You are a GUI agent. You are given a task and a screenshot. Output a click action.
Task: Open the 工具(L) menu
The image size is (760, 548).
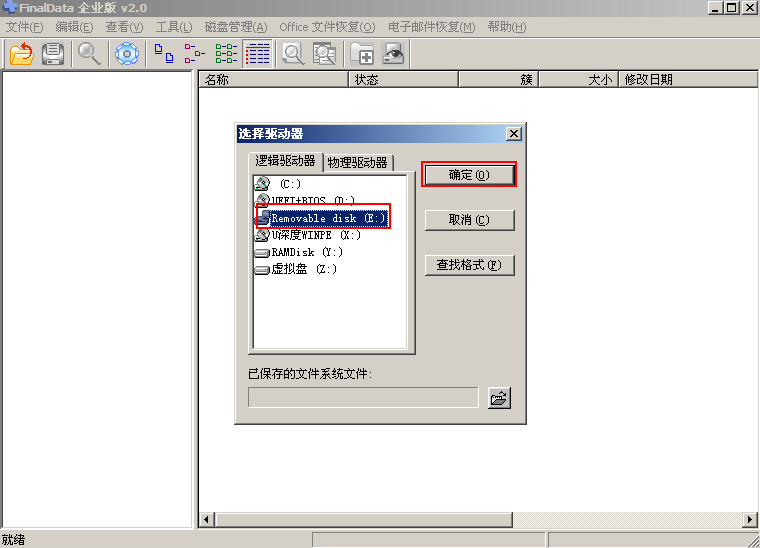tap(174, 27)
